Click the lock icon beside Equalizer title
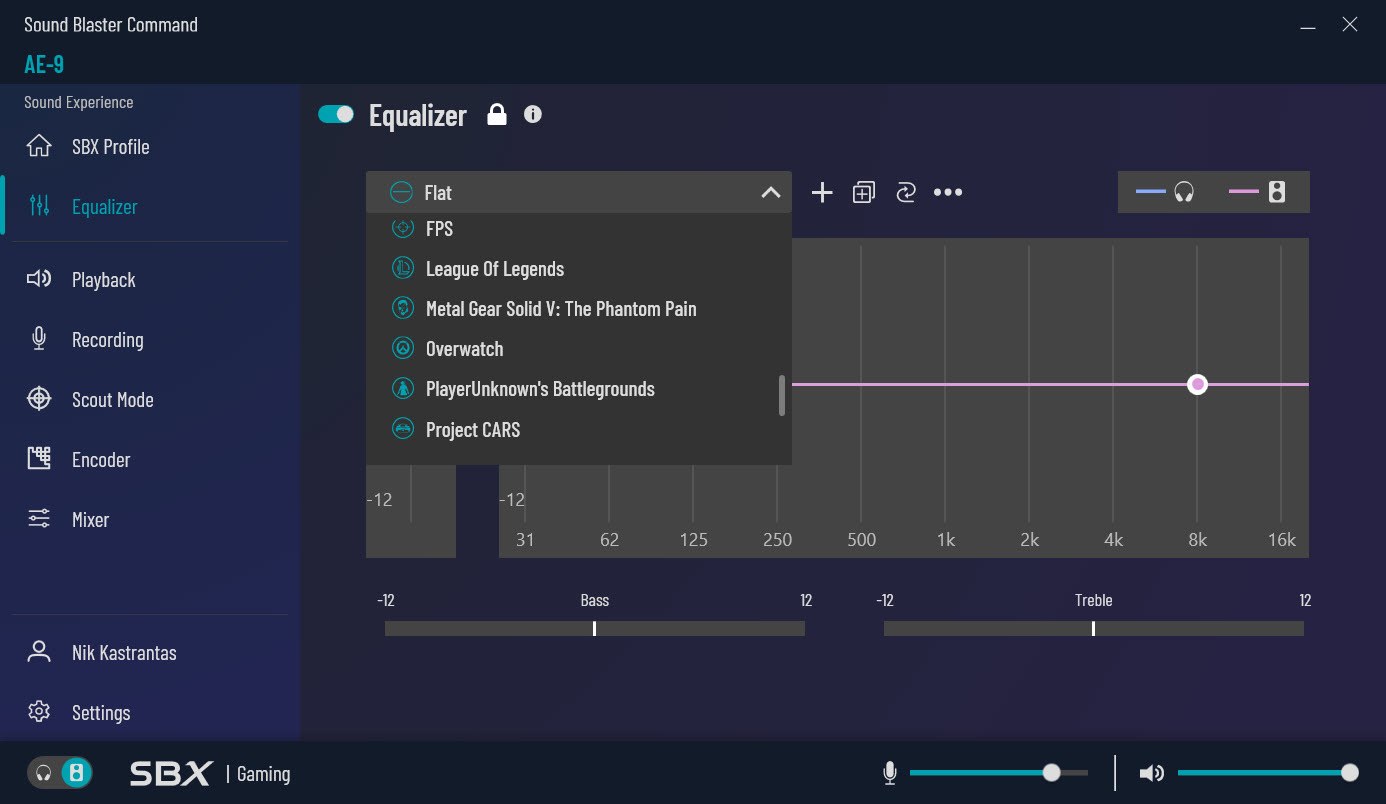The image size is (1386, 804). tap(496, 114)
